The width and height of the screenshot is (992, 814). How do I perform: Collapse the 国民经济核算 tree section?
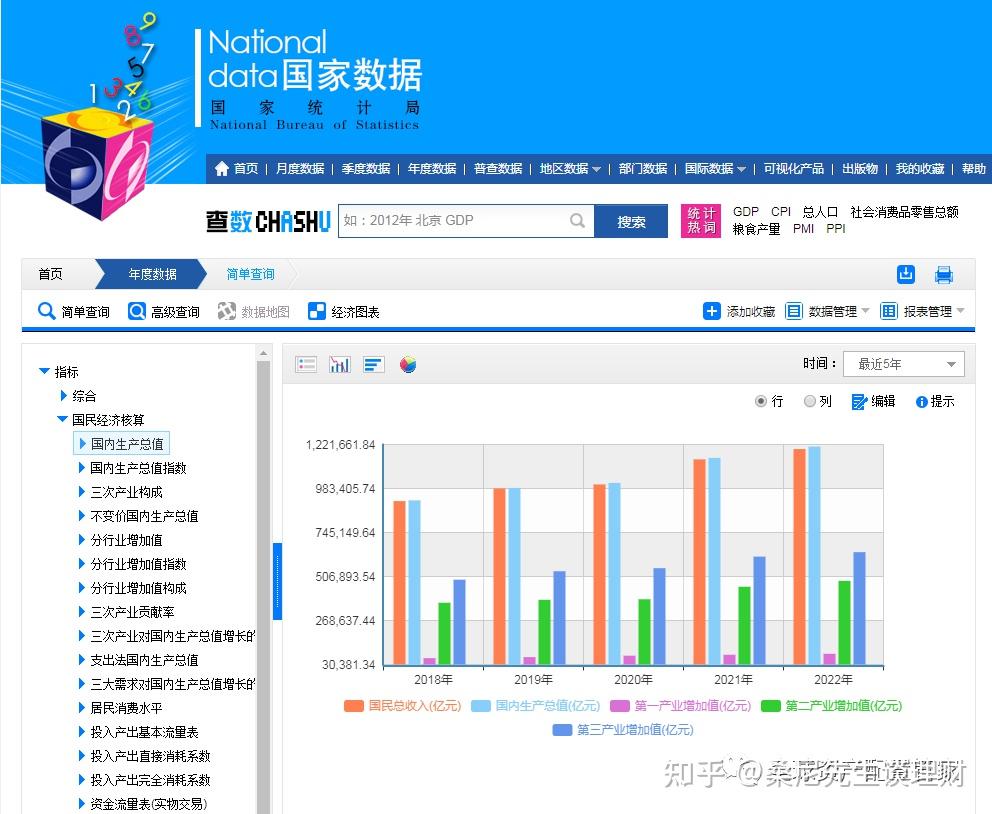coord(62,420)
